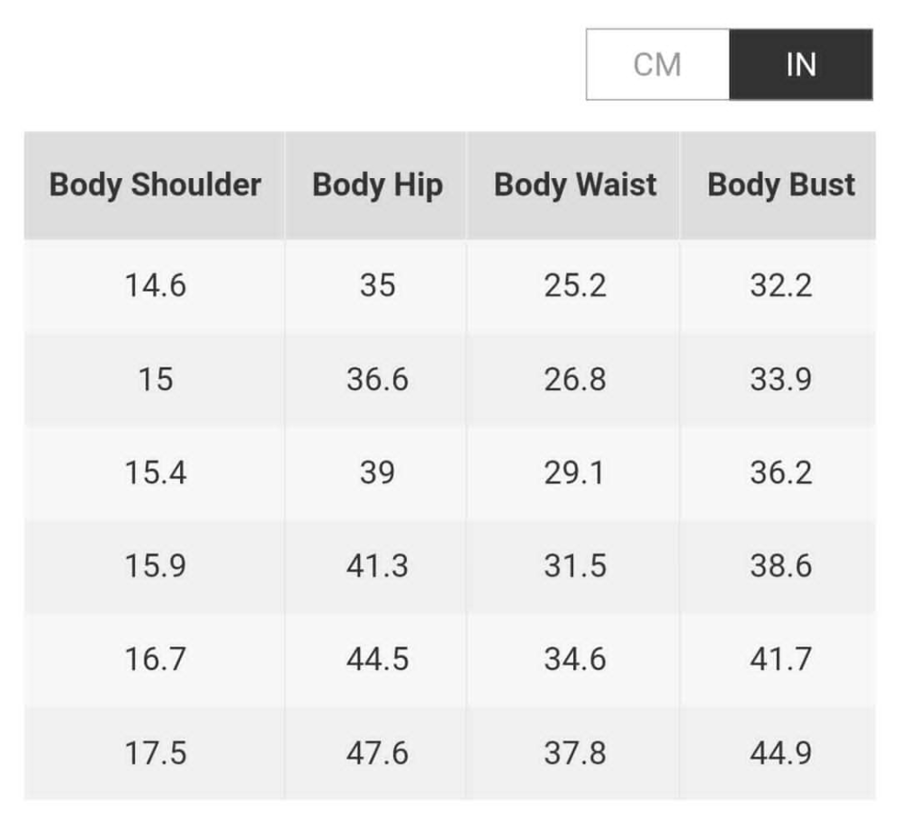Click the waist value 37.8 cell

(x=573, y=753)
